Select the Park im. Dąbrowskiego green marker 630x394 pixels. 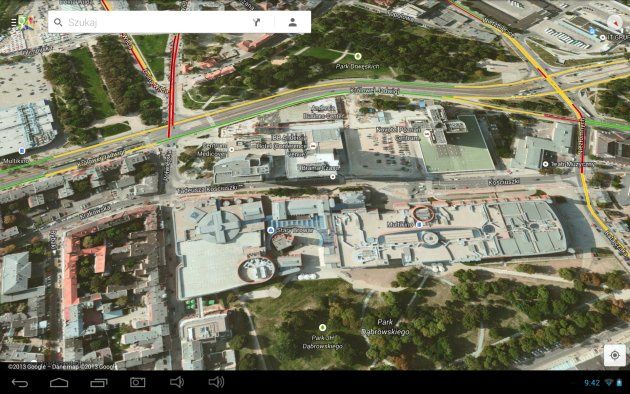[322, 328]
